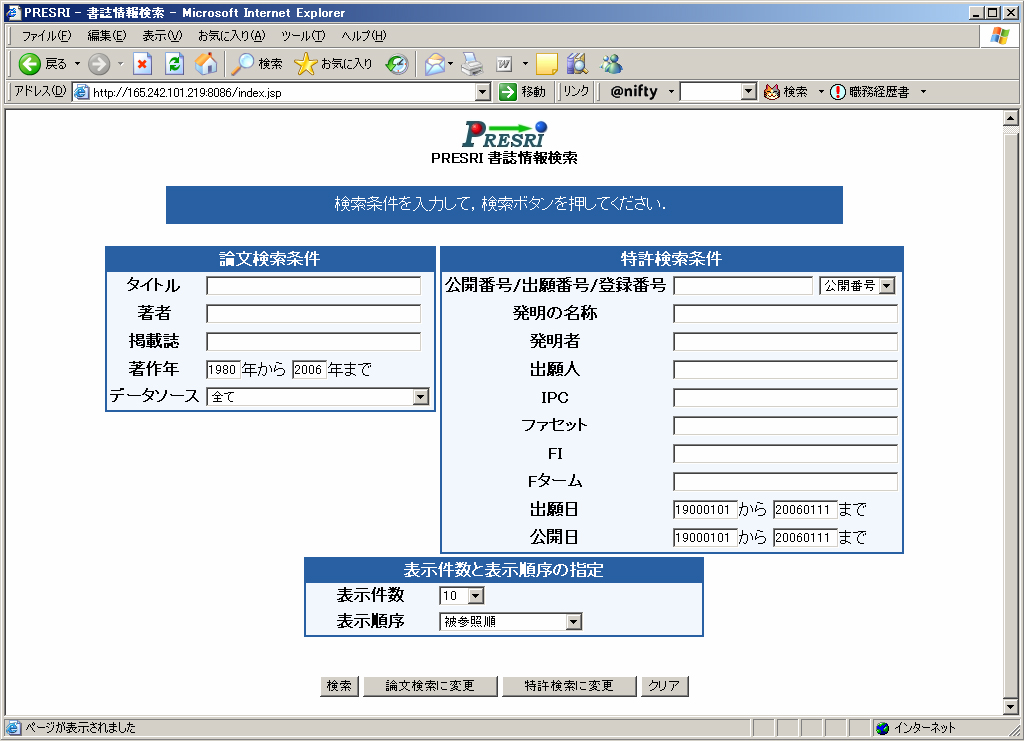Open the Messenger people icon in toolbar
The width and height of the screenshot is (1024, 741).
coord(610,64)
